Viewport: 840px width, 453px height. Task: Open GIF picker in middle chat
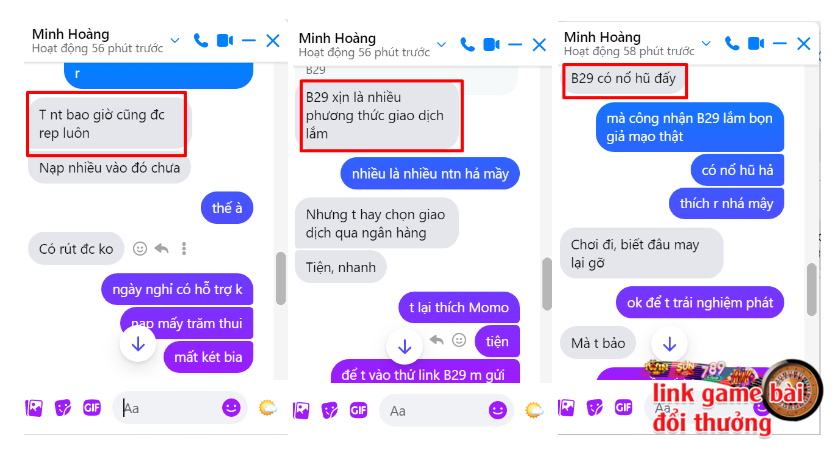tap(358, 411)
